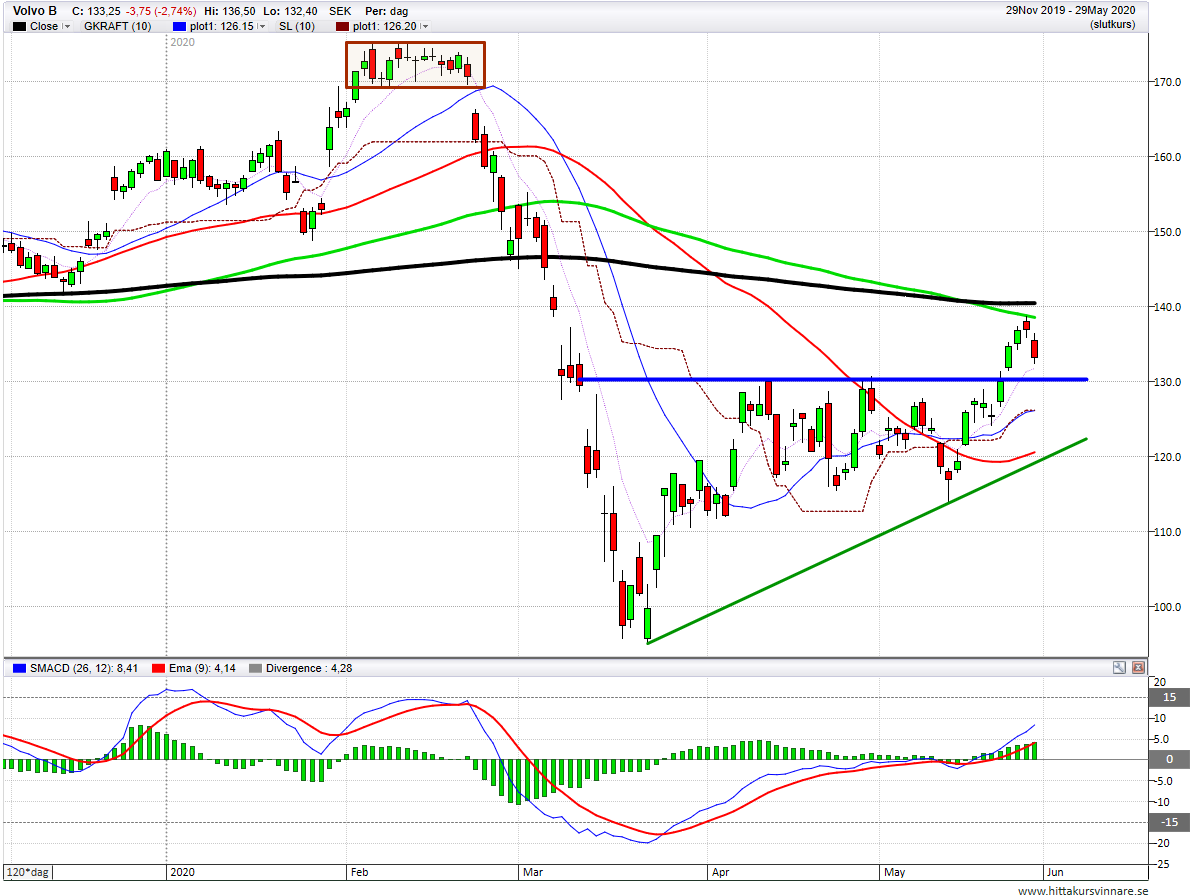Image resolution: width=1193 pixels, height=896 pixels.
Task: Click the May label on the time axis
Action: [x=895, y=872]
